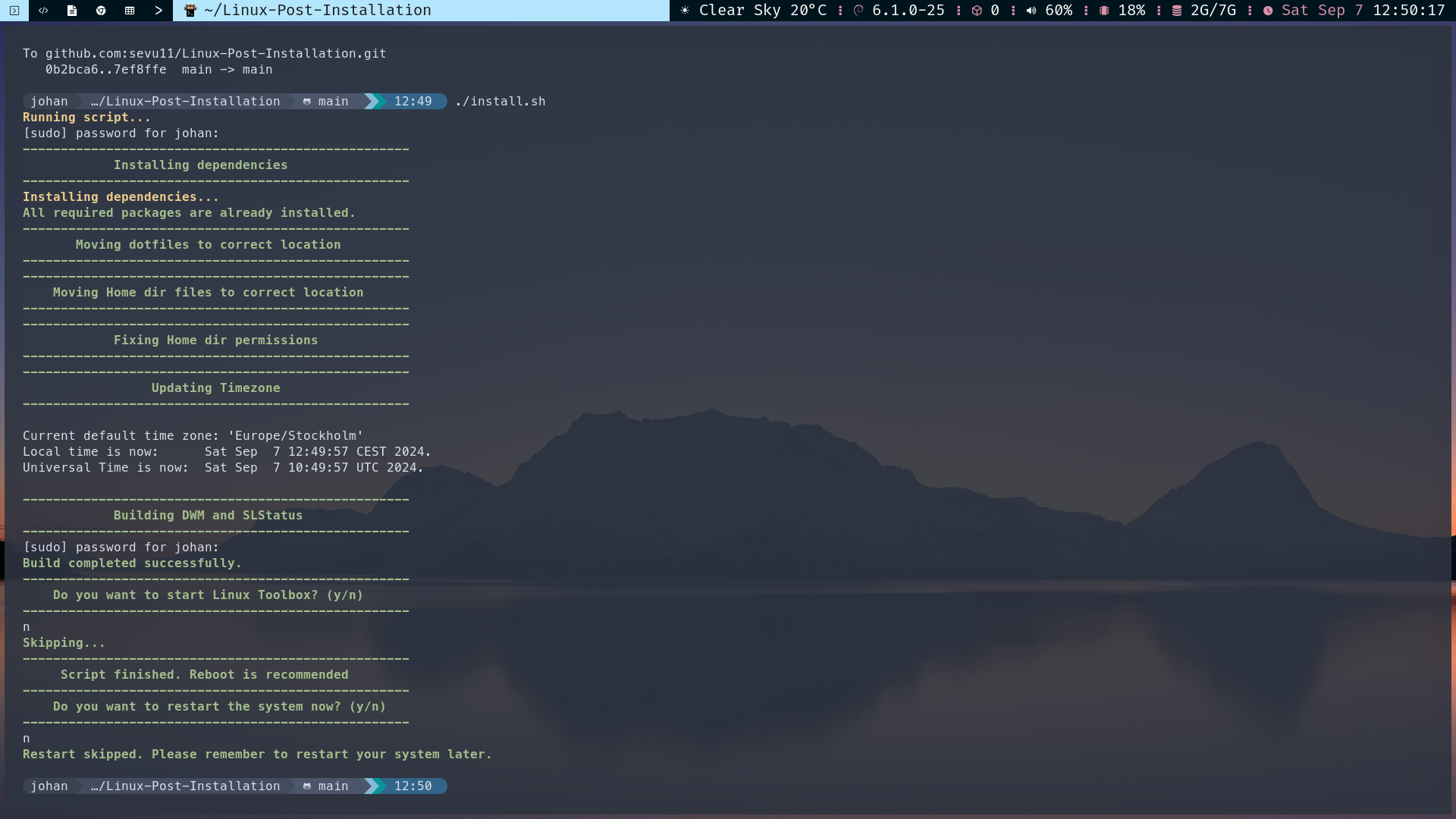Switch to the document workspace tag

72,11
